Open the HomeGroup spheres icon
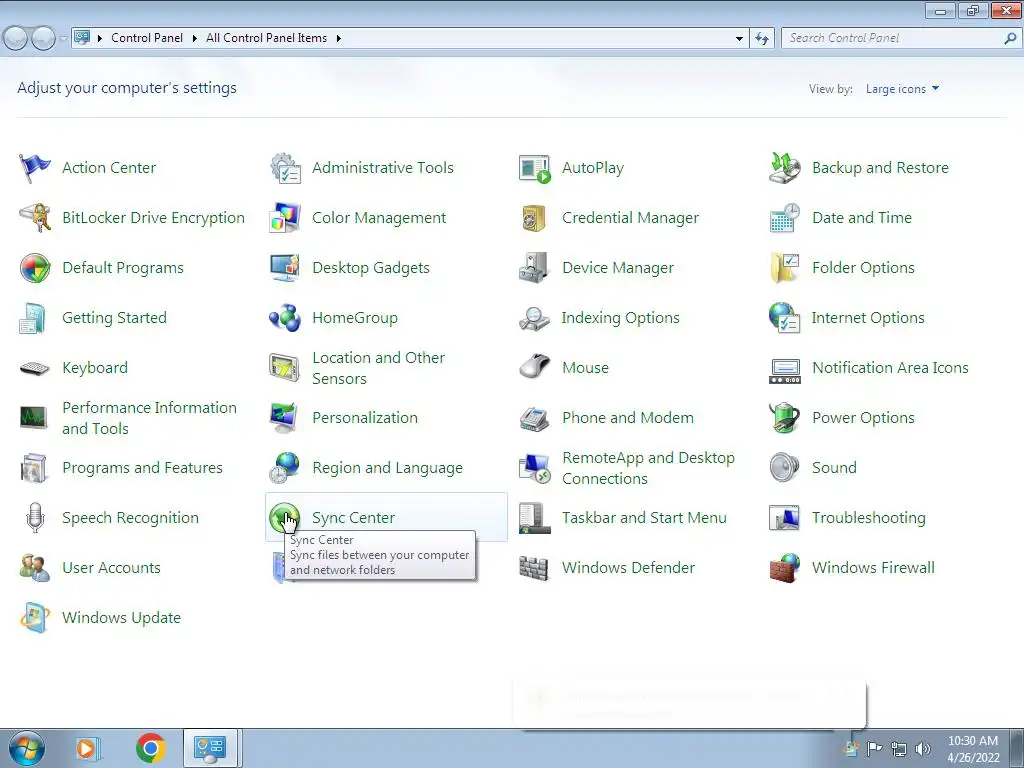Viewport: 1024px width, 768px height. (x=285, y=318)
